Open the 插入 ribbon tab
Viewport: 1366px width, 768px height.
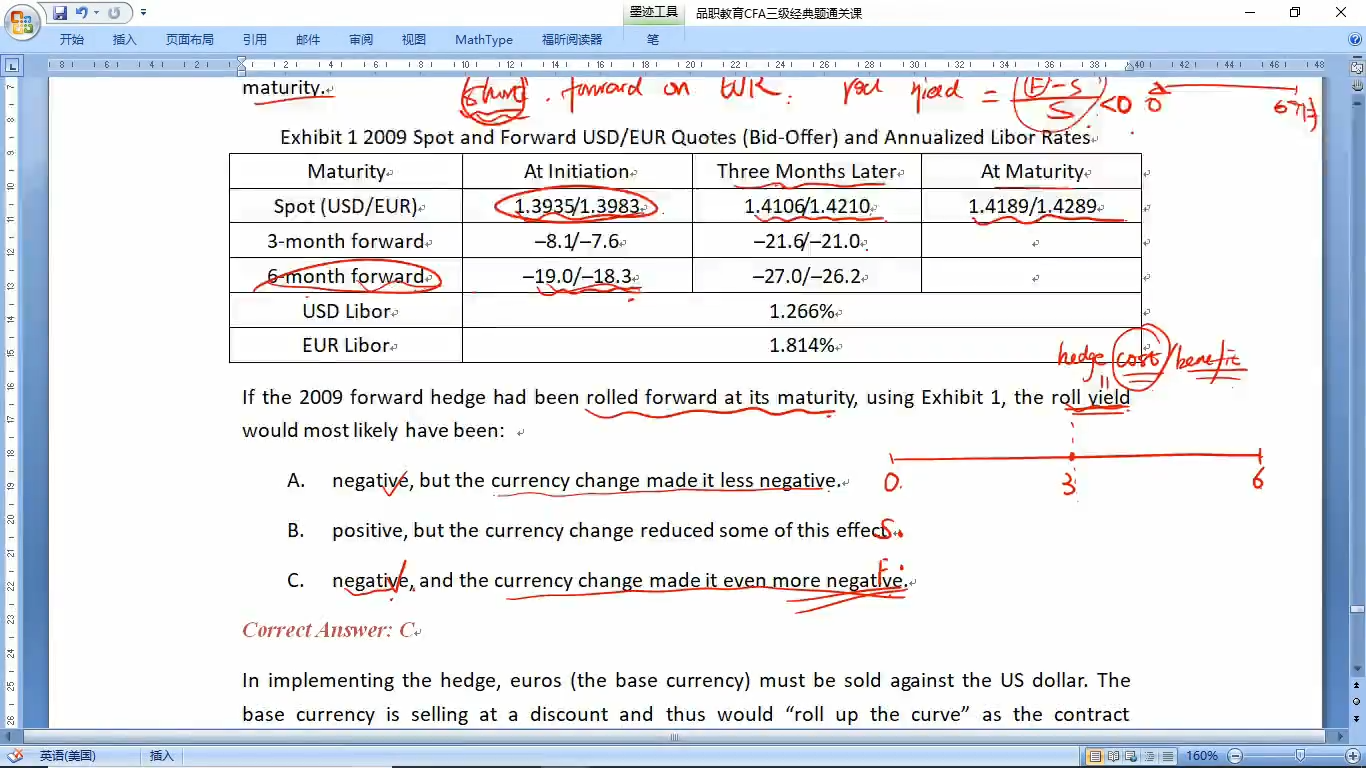coord(125,39)
